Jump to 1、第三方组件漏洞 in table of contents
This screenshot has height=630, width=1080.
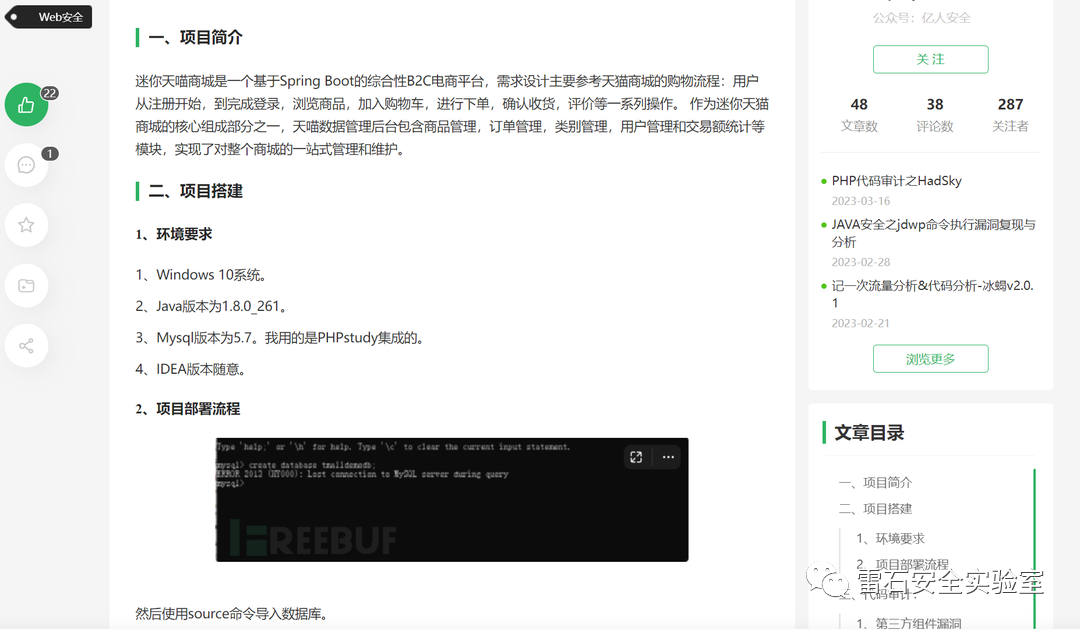pyautogui.click(x=908, y=623)
